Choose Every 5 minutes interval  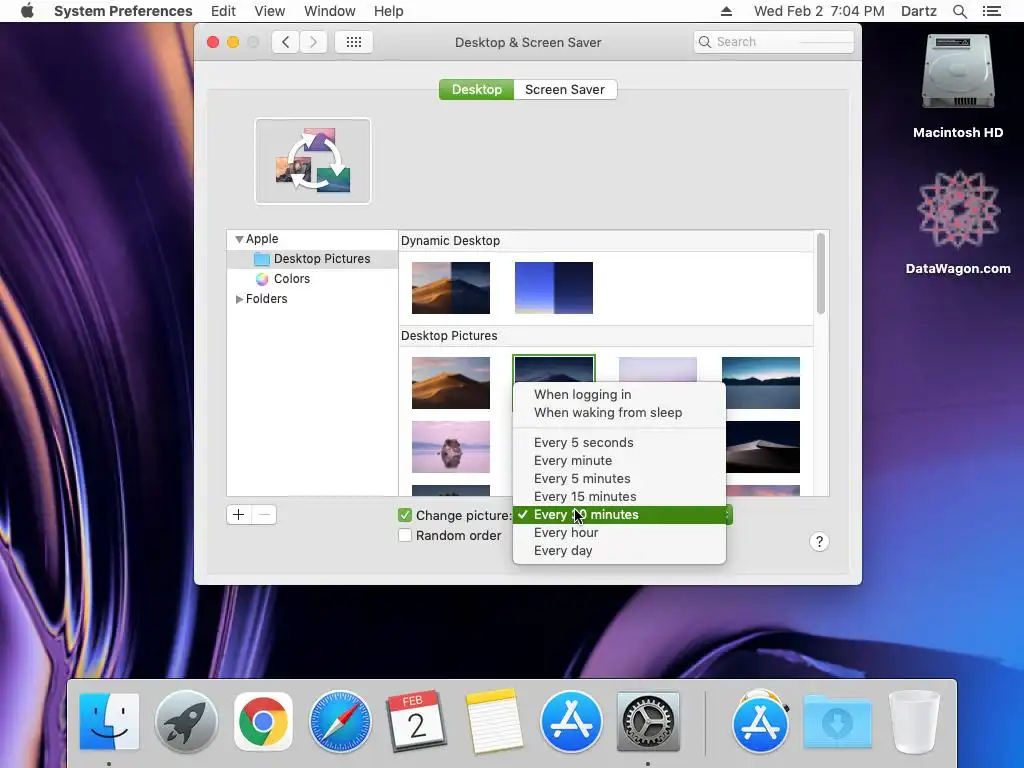[x=619, y=479]
